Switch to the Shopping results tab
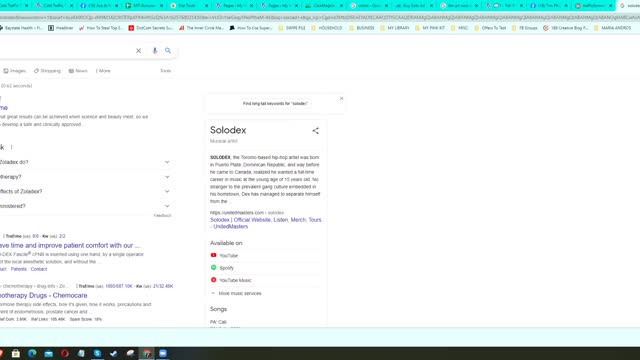The height and width of the screenshot is (360, 640). click(x=47, y=71)
